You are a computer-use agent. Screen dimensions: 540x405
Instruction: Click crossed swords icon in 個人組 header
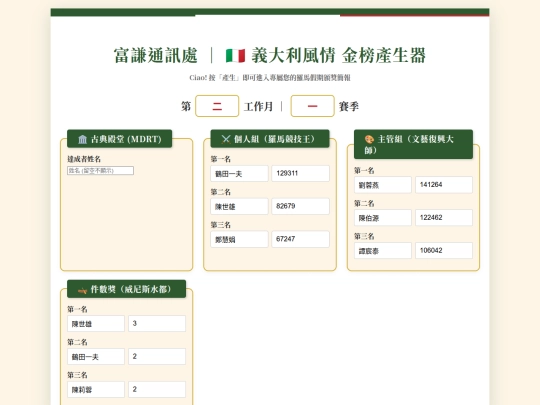point(226,139)
